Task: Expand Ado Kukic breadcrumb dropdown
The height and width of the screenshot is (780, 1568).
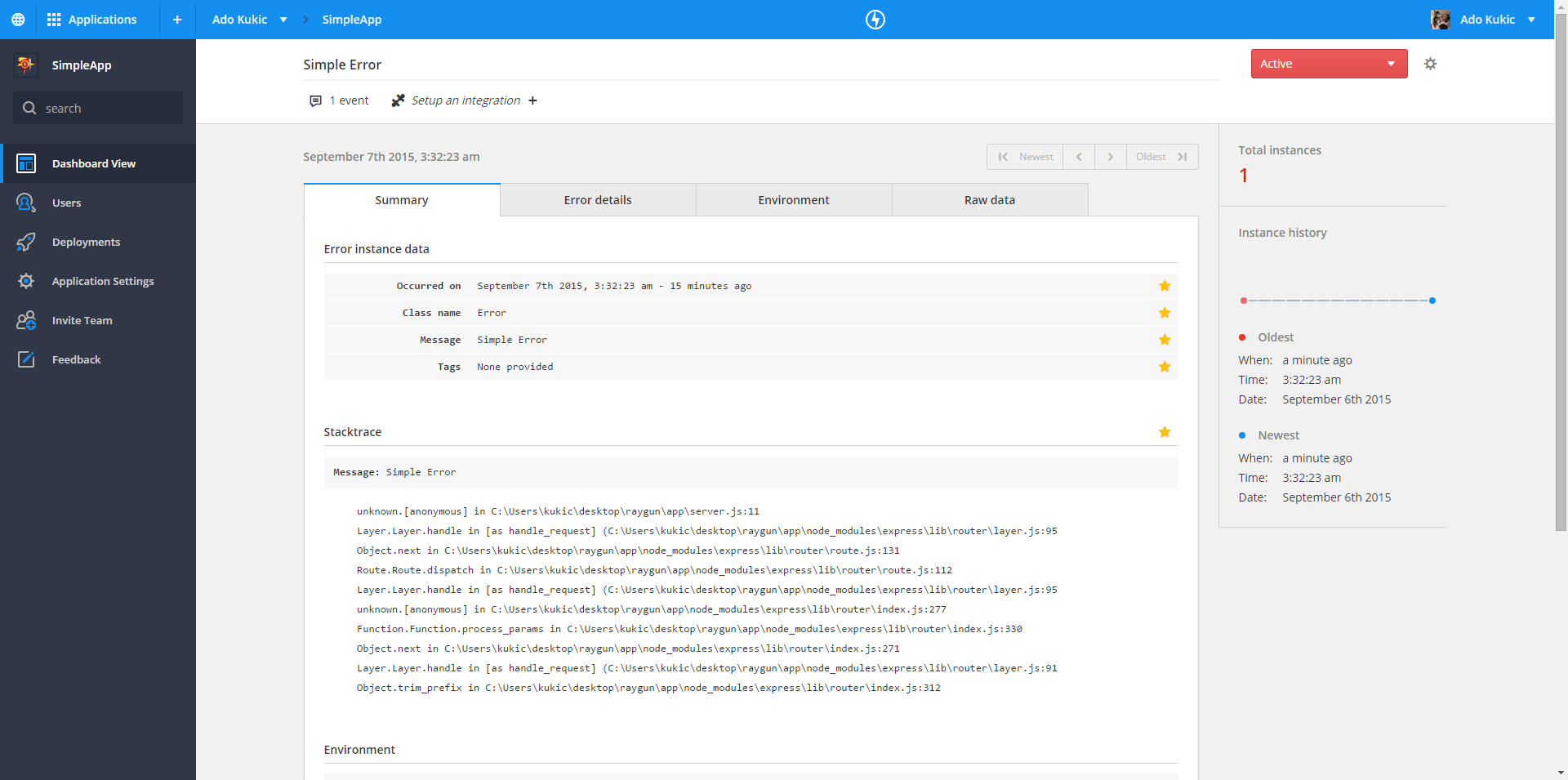Action: 283,20
